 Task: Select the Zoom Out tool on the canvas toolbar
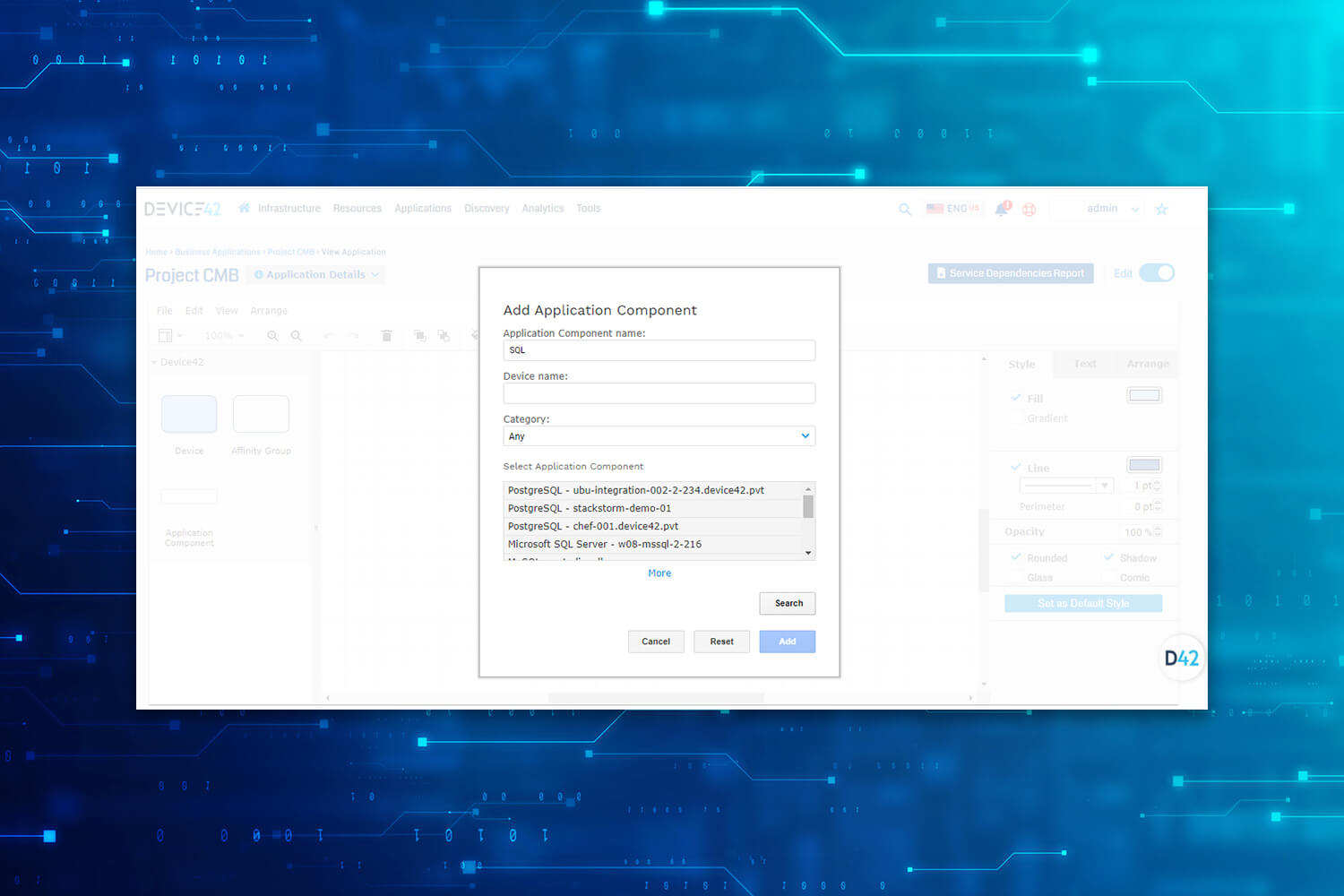tap(296, 335)
